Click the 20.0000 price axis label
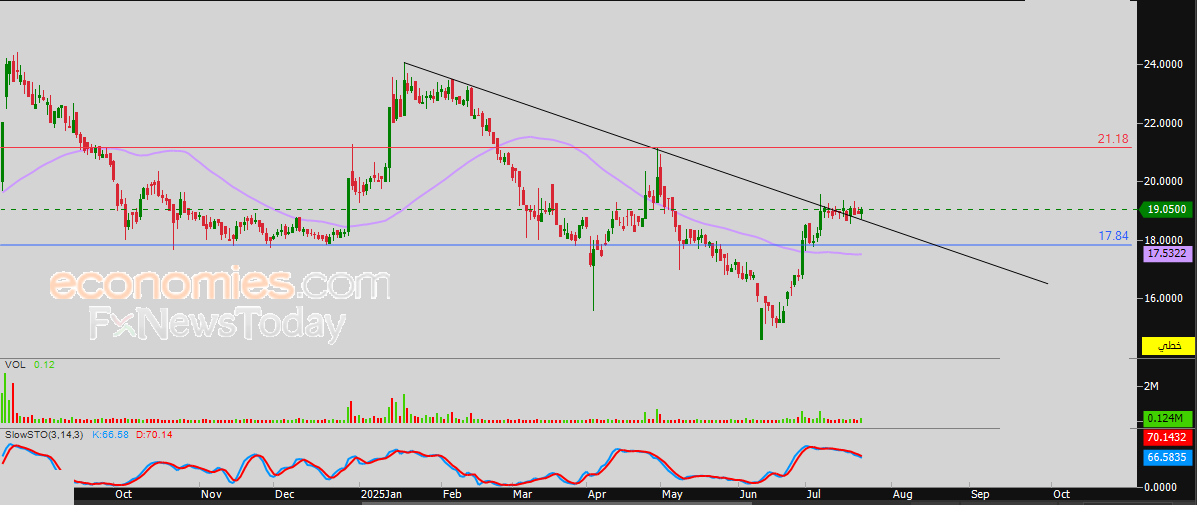 point(1165,182)
